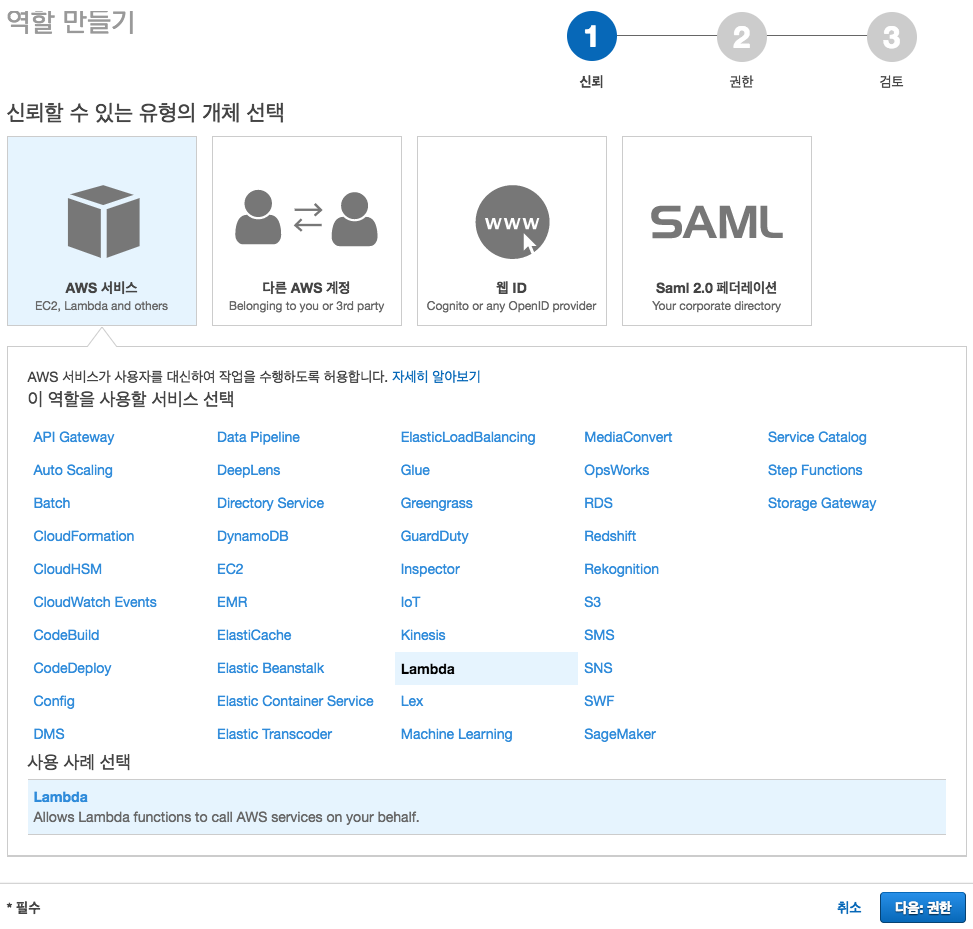This screenshot has width=973, height=929.
Task: Select Config service
Action: 54,701
